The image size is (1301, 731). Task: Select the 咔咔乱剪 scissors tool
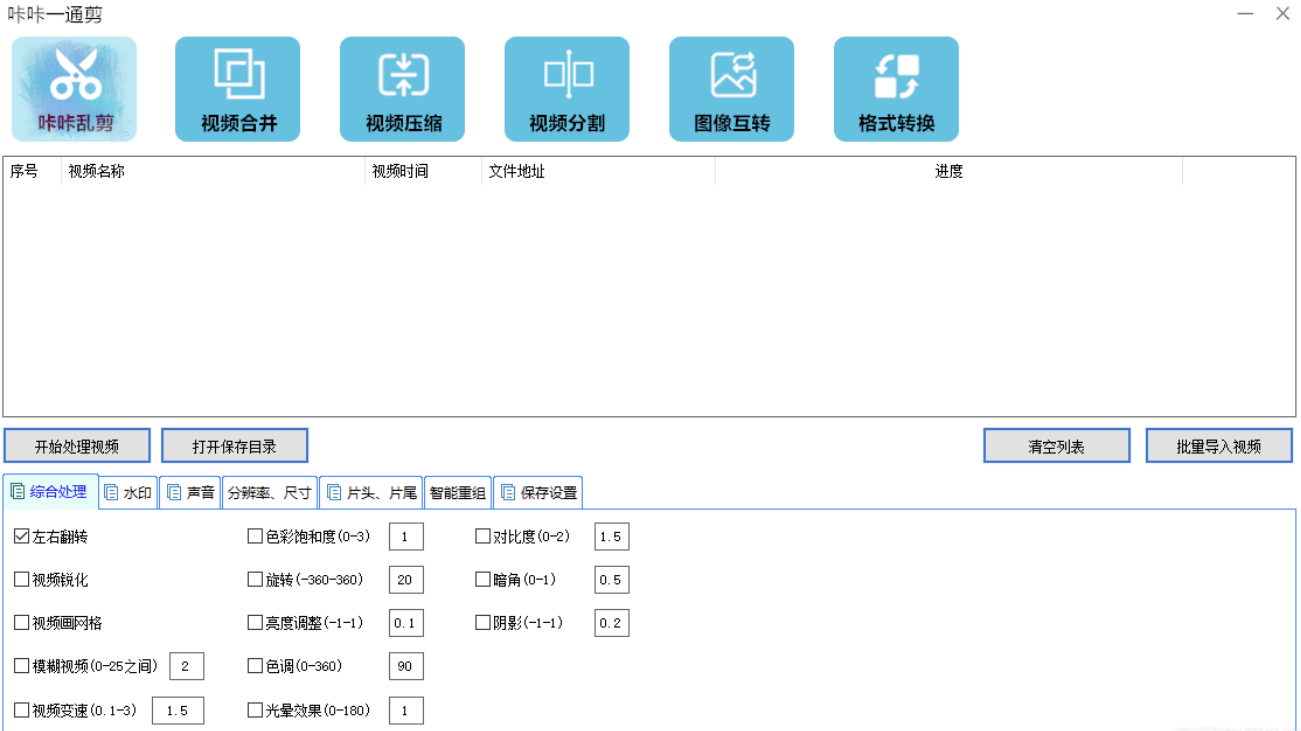pos(73,88)
